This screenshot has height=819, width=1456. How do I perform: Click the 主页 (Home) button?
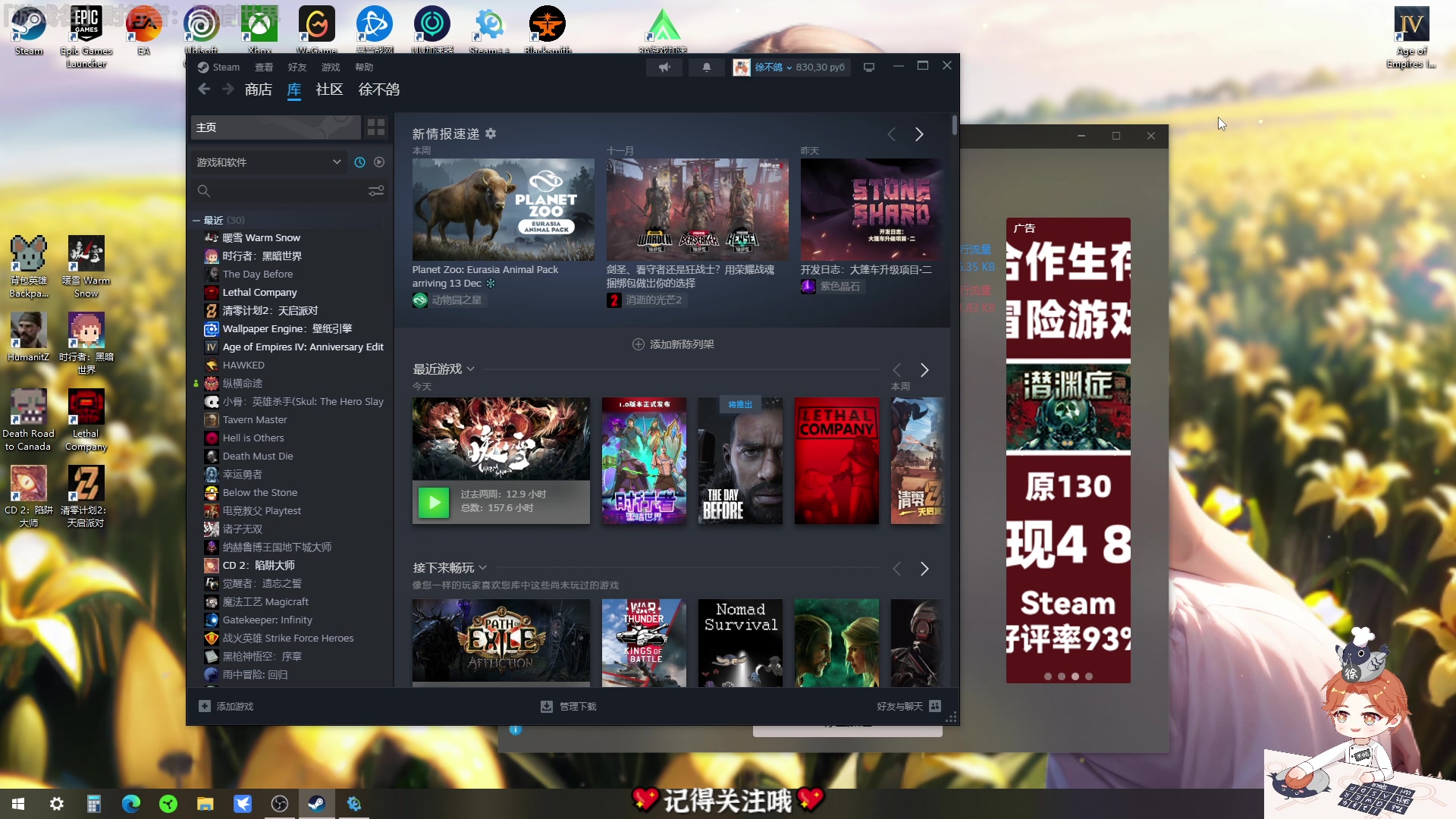click(275, 127)
